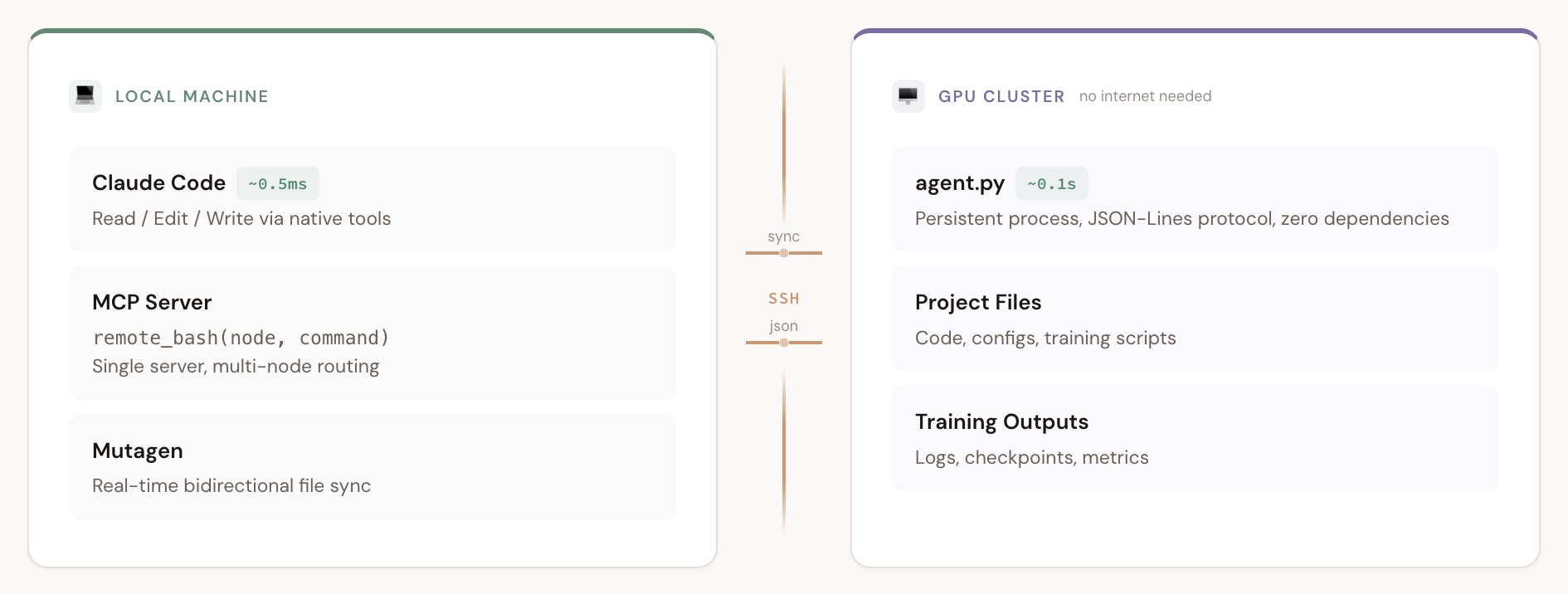Click the monitor icon beside GPU Cluster
Screen dimensions: 1568x594
[x=908, y=96]
